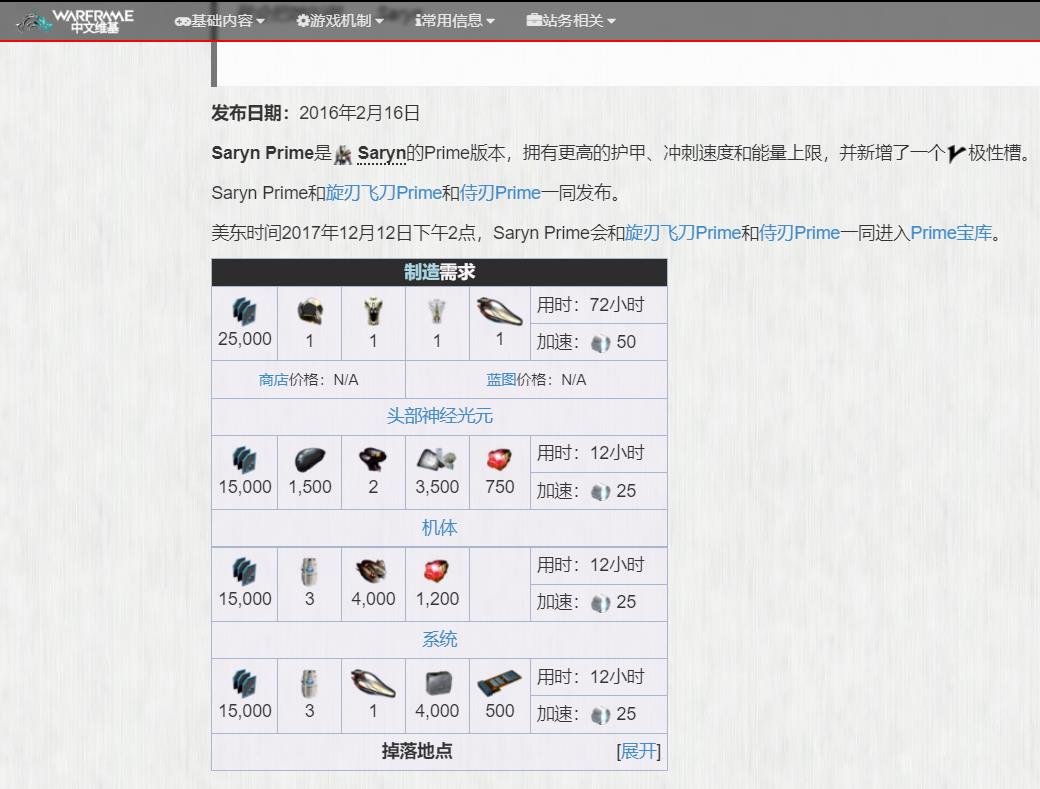1040x789 pixels.
Task: Select the pale systems component icon in top row
Action: (x=436, y=310)
